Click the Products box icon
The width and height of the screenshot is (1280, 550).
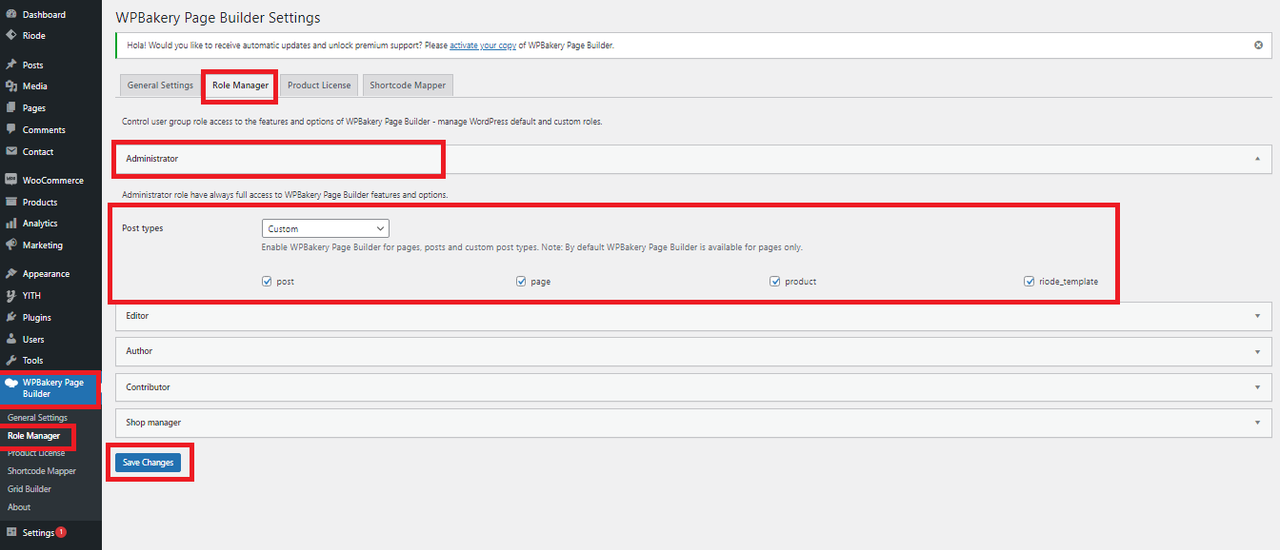pyautogui.click(x=11, y=202)
